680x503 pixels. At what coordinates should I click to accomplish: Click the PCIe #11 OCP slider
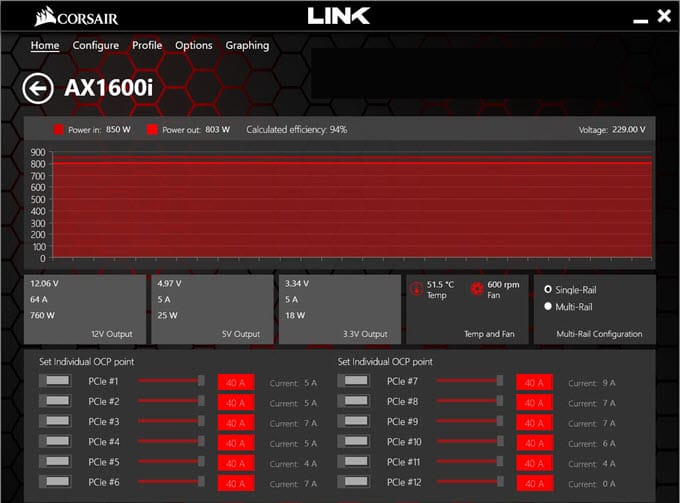pos(470,461)
